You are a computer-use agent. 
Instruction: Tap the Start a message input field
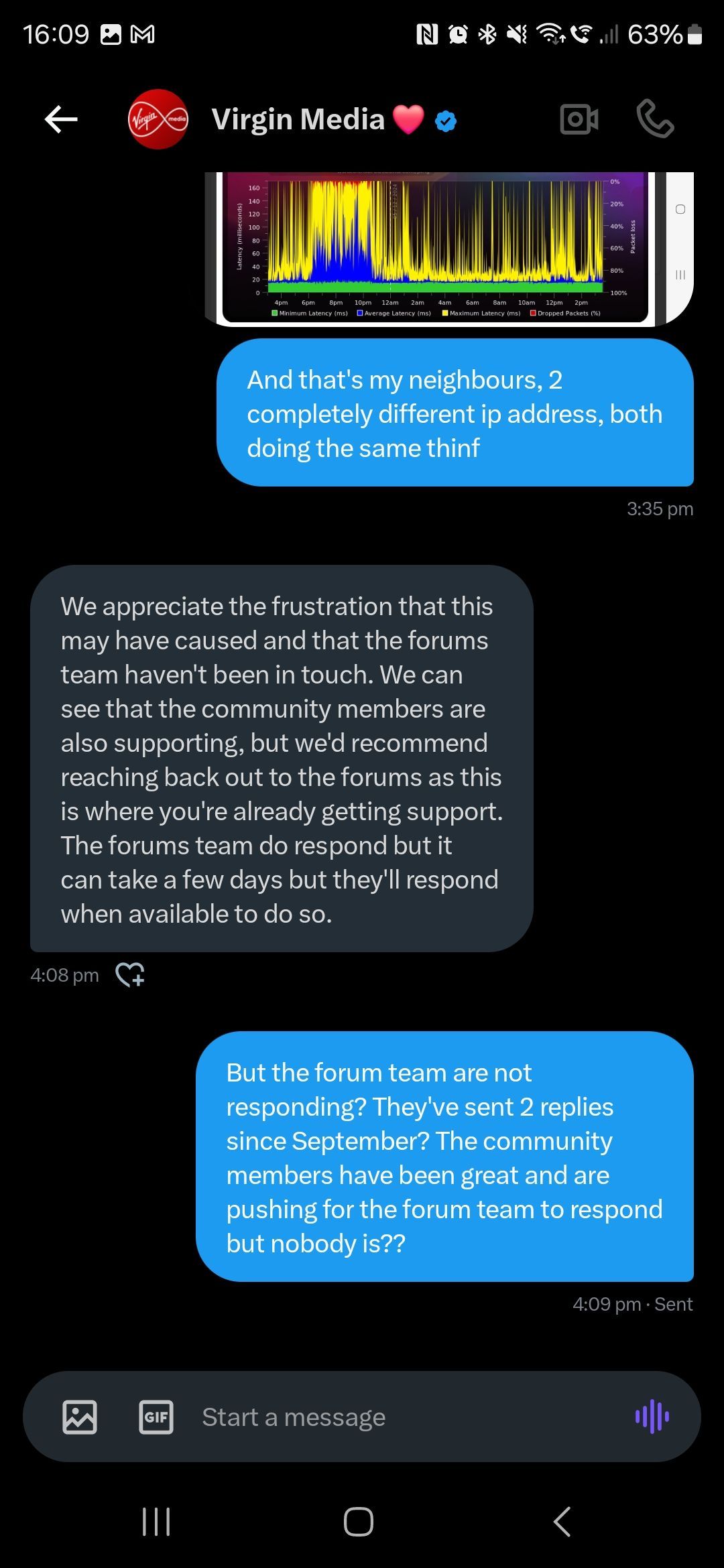point(402,1417)
